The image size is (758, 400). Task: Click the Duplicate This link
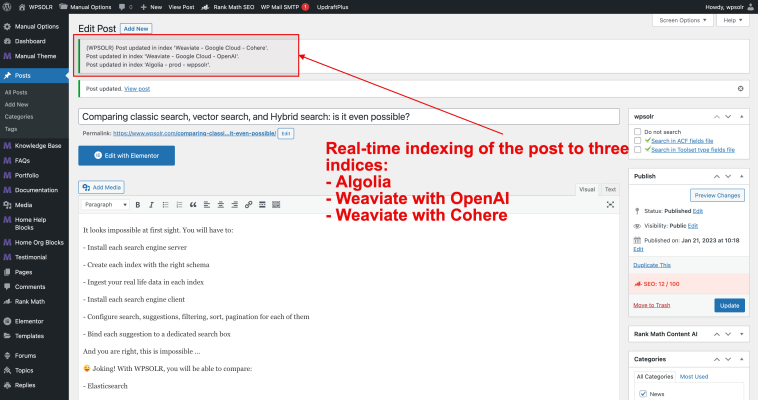pos(652,265)
